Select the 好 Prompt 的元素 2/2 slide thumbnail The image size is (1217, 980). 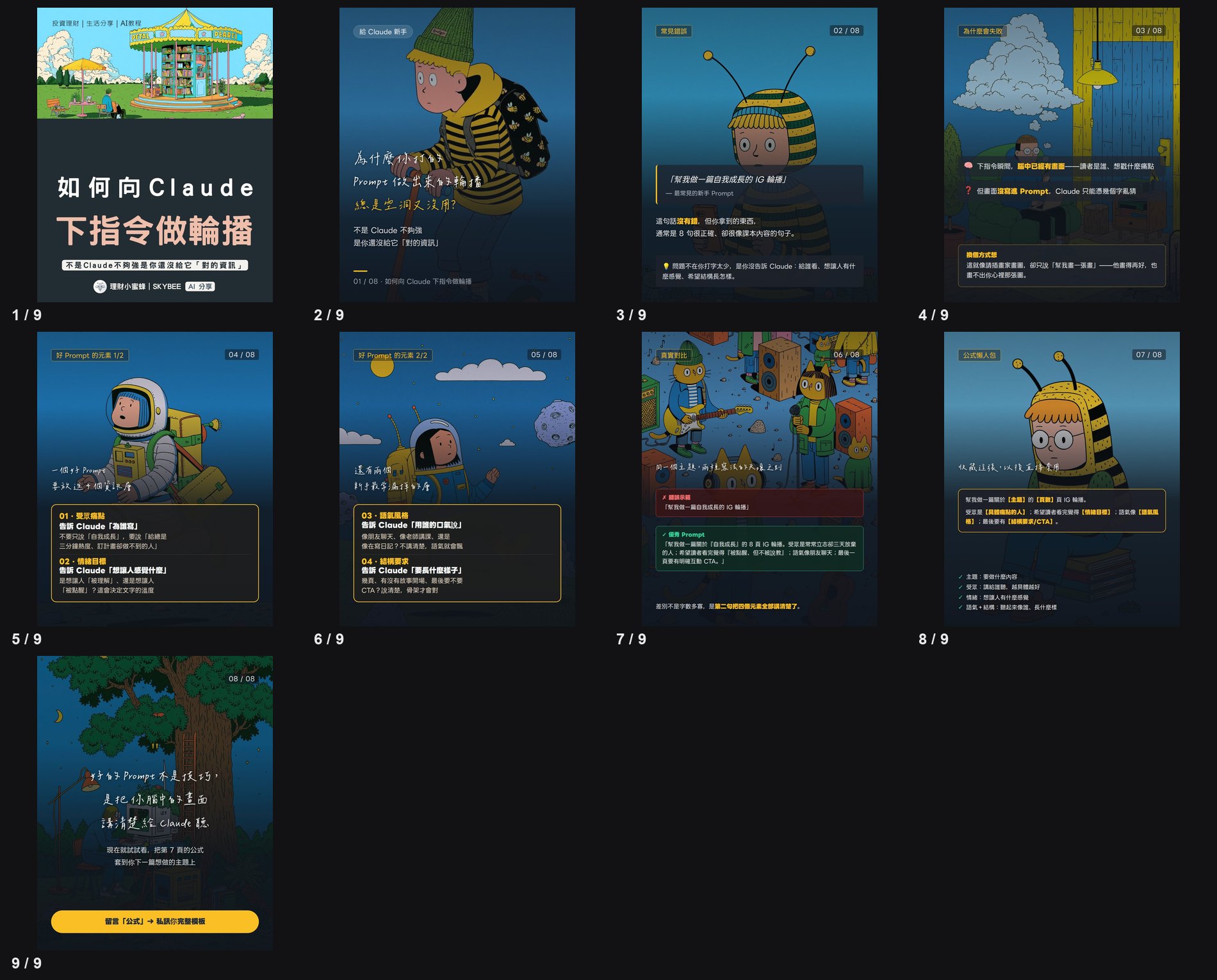coord(457,479)
